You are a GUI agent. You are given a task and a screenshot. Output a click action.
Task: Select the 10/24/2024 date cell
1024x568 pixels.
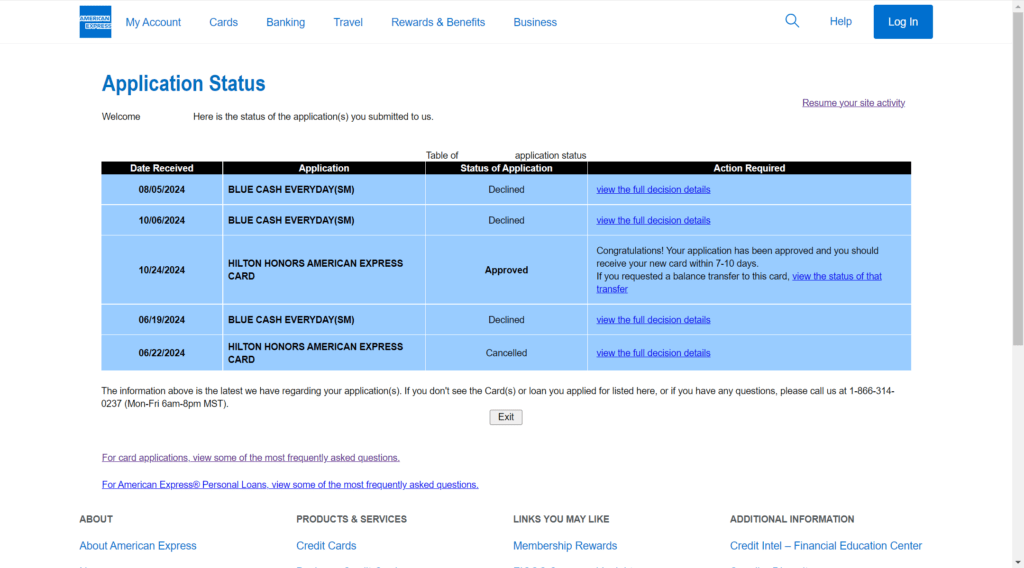[x=161, y=270]
